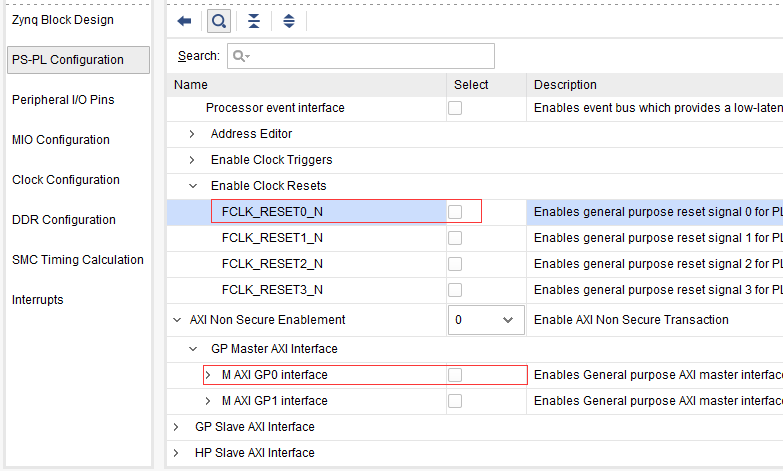Expand the M AXI GP1 interface node
Screen dimensions: 783x471
click(x=208, y=401)
